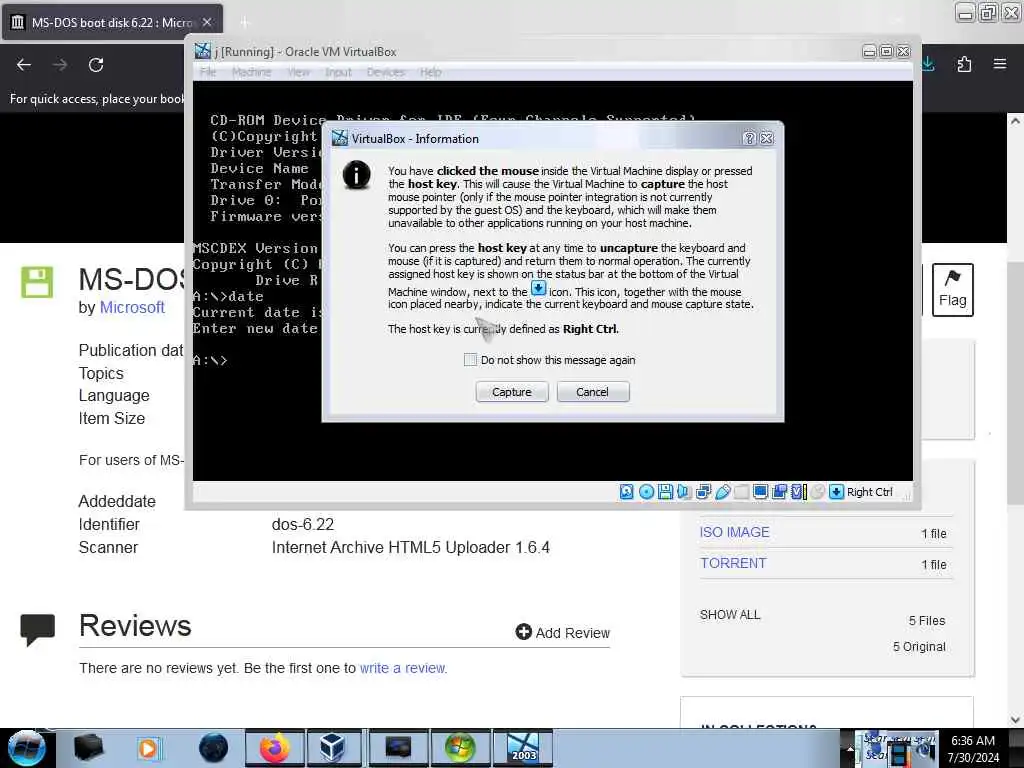Click the host key arrow icon beside Right Ctrl
1024x768 pixels.
tap(836, 492)
